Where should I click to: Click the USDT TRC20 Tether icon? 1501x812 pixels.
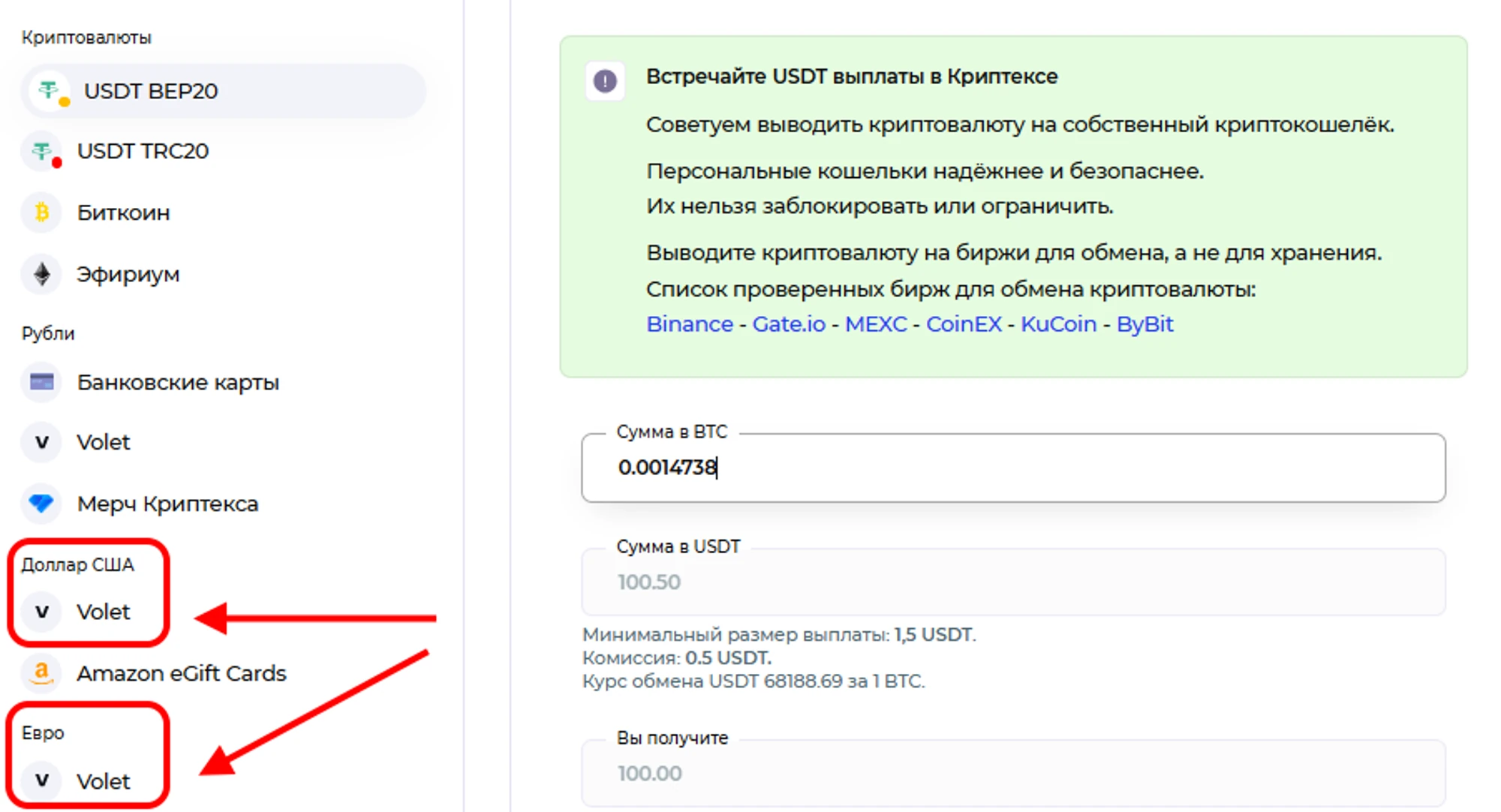(x=43, y=152)
